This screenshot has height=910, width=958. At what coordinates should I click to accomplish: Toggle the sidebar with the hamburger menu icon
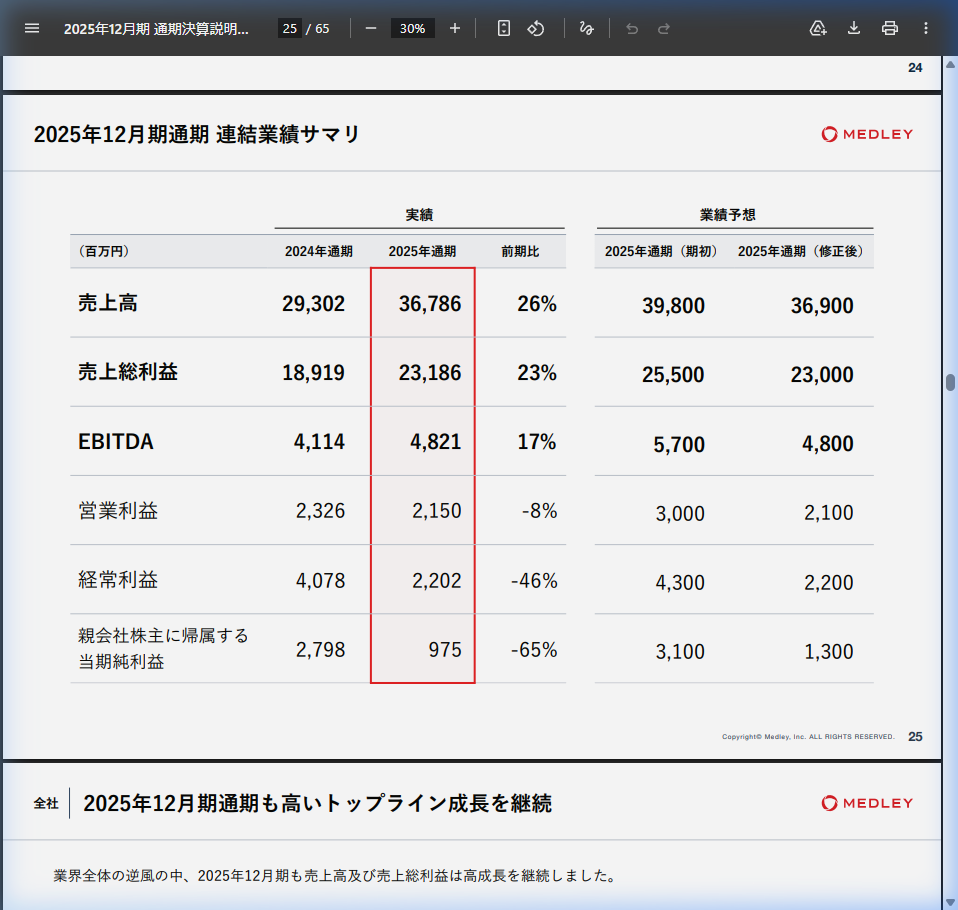pyautogui.click(x=32, y=28)
